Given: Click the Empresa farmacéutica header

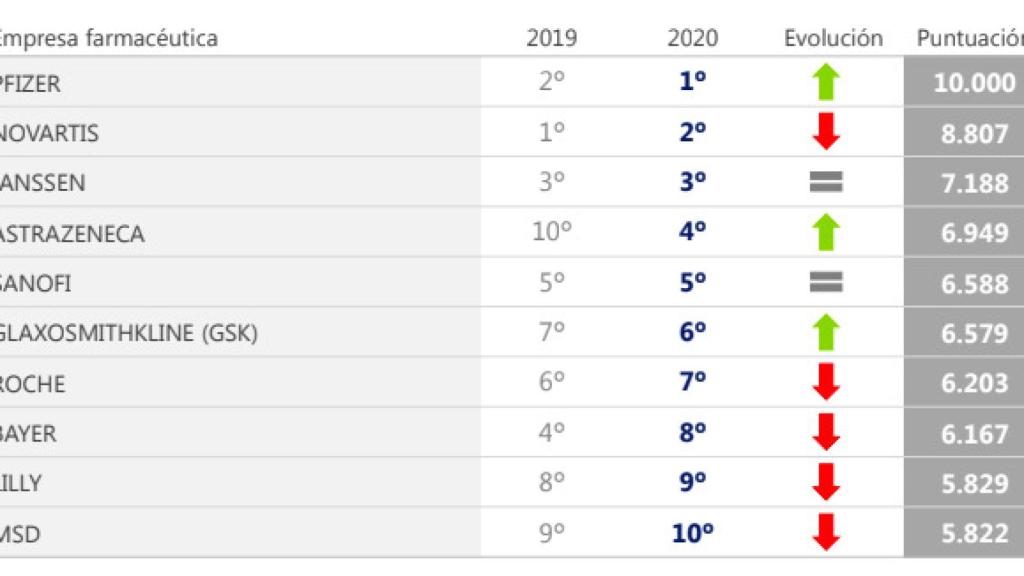Looking at the screenshot, I should click(108, 38).
